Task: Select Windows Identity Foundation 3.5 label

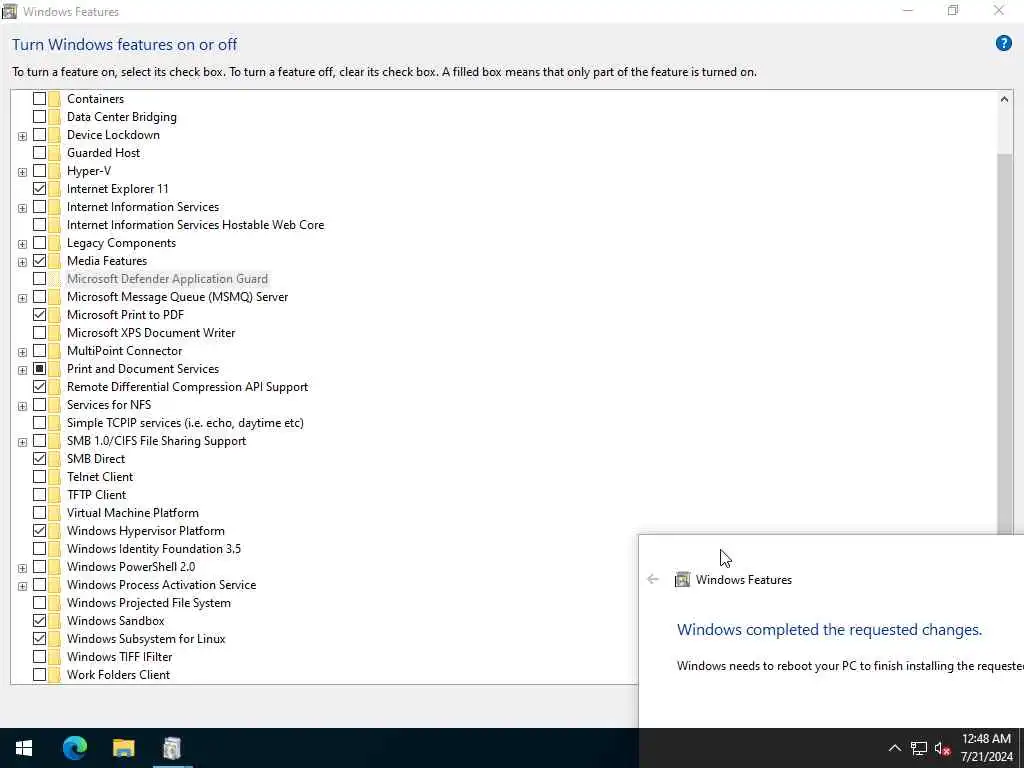Action: [153, 549]
